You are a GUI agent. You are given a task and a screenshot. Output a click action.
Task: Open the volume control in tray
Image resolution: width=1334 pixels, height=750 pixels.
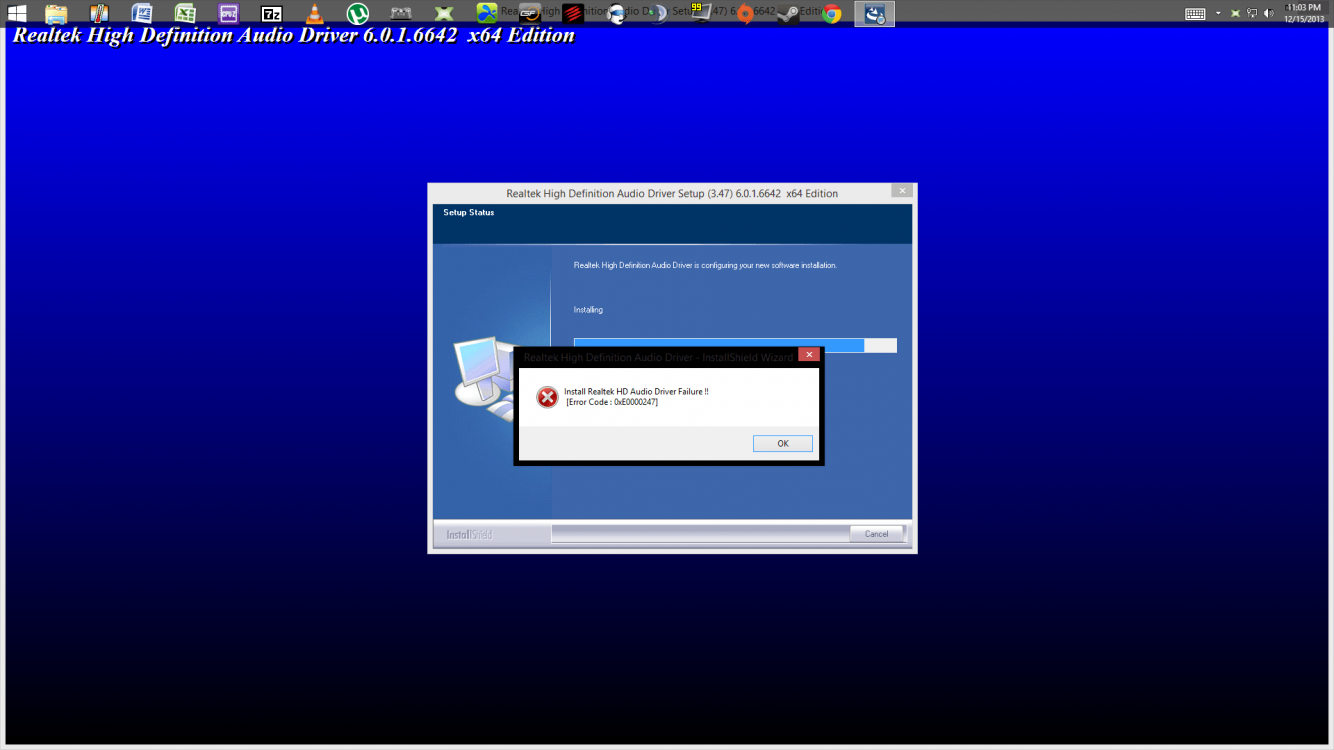click(1269, 13)
